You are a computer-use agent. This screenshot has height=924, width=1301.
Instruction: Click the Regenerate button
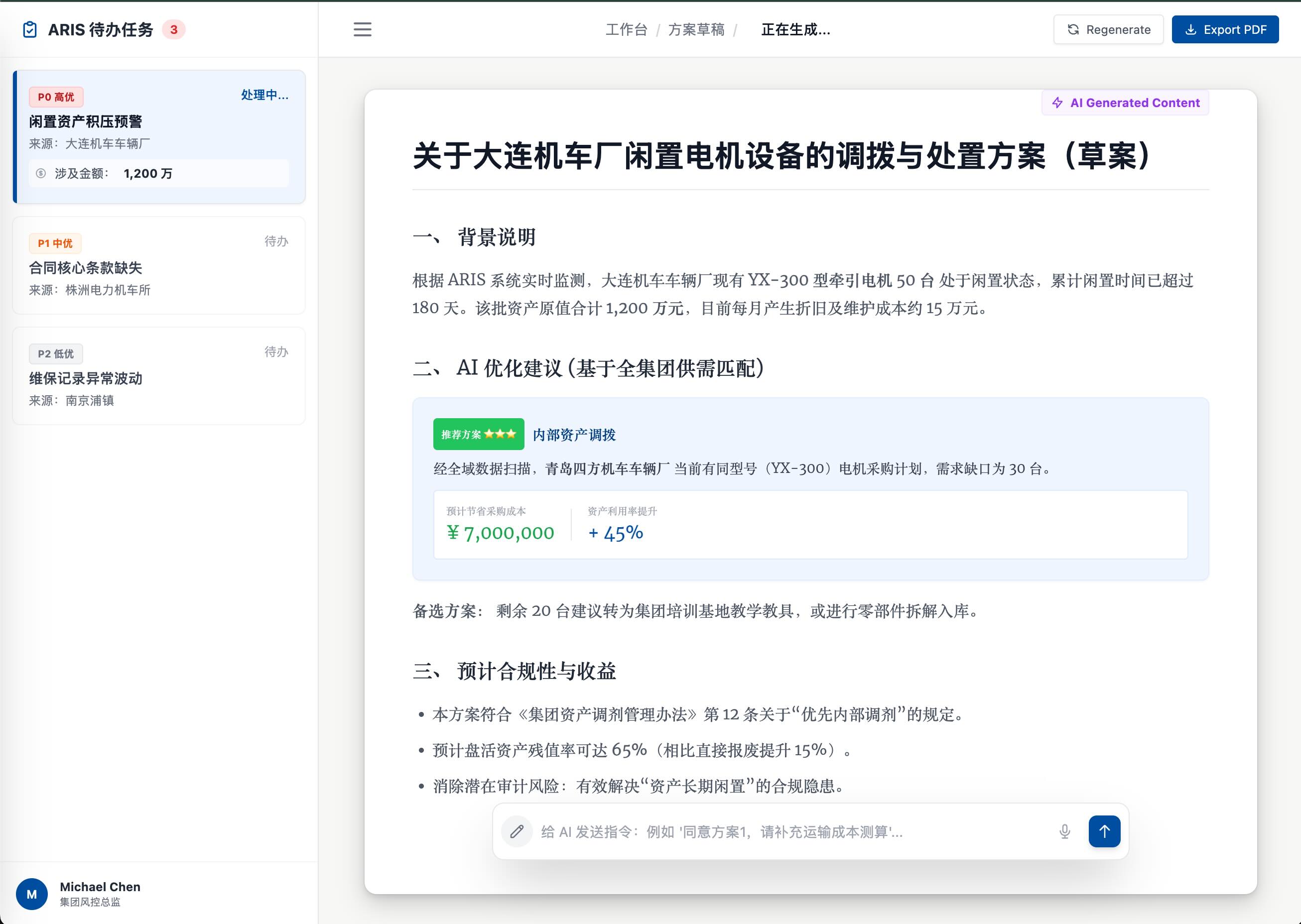pos(1108,29)
